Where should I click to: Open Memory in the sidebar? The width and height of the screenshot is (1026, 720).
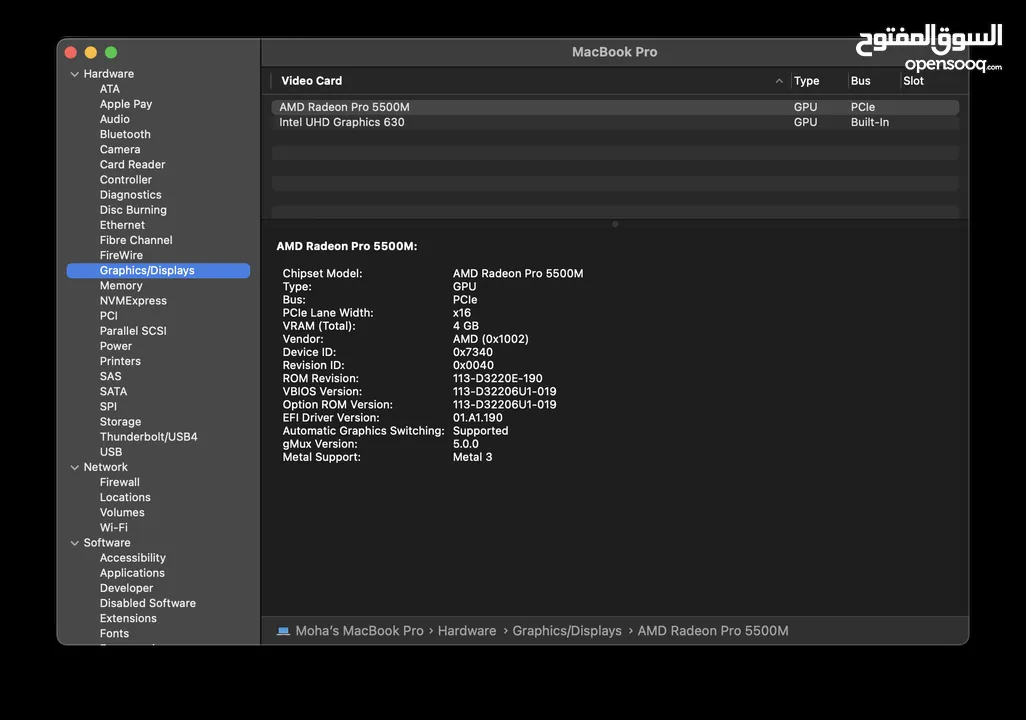(x=121, y=285)
